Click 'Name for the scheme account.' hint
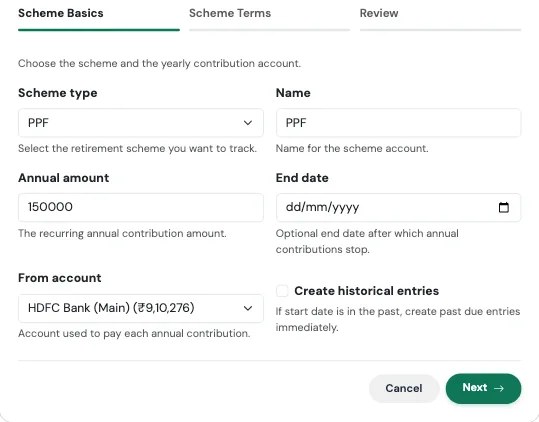The width and height of the screenshot is (539, 422). point(352,148)
